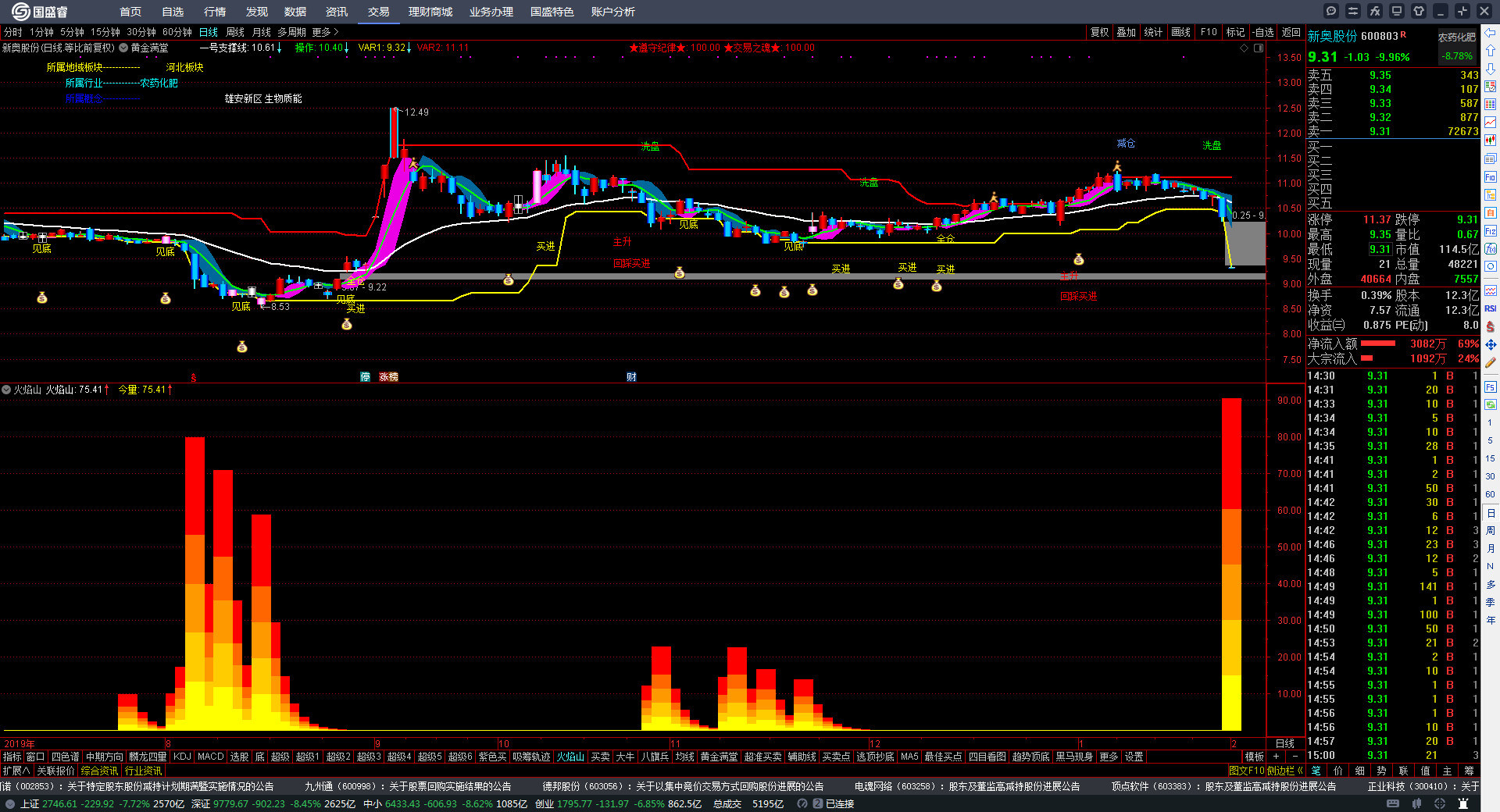1500x812 pixels.
Task: Select the MACD indicator tab
Action: [210, 757]
